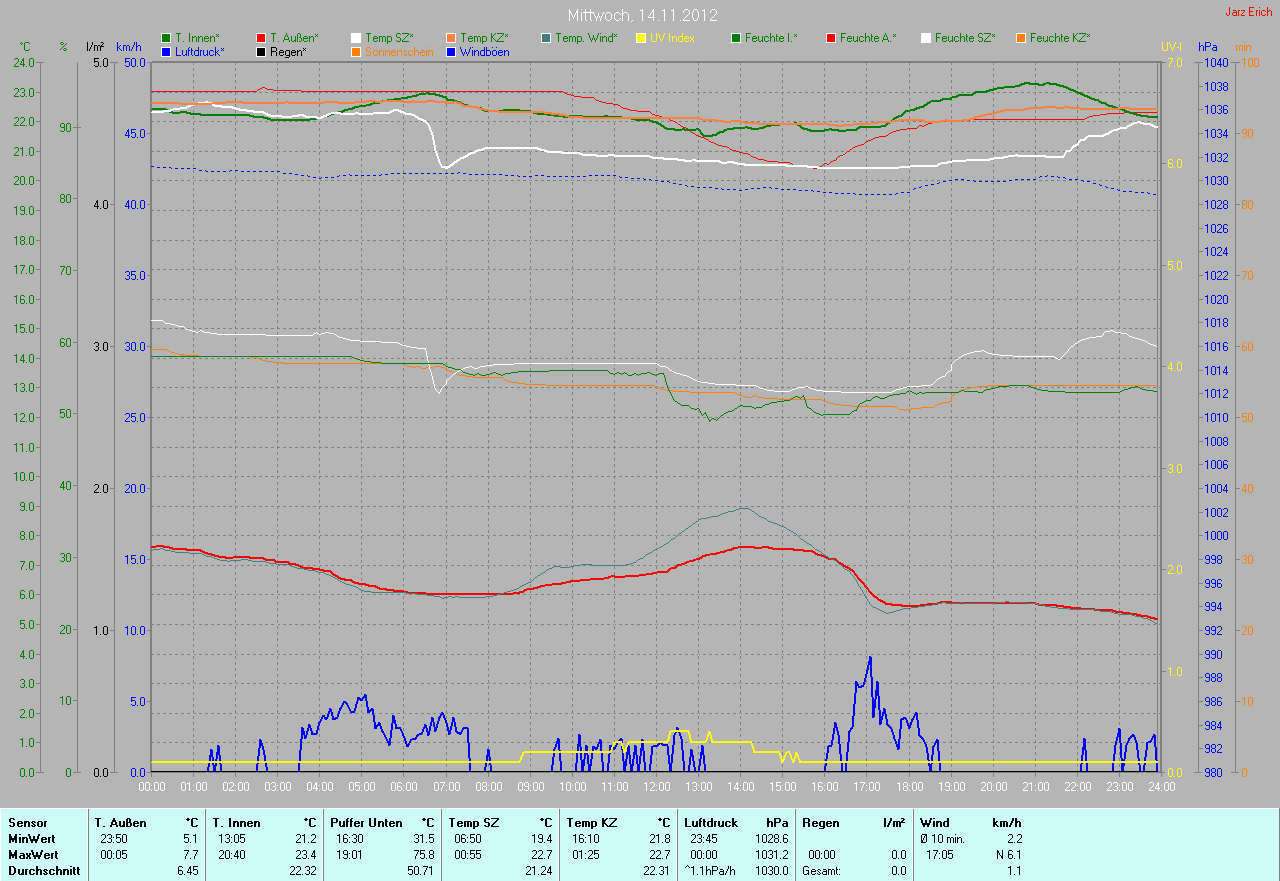Click the white Feuchte SZ legend swatch
Image resolution: width=1280 pixels, height=881 pixels.
pos(926,38)
